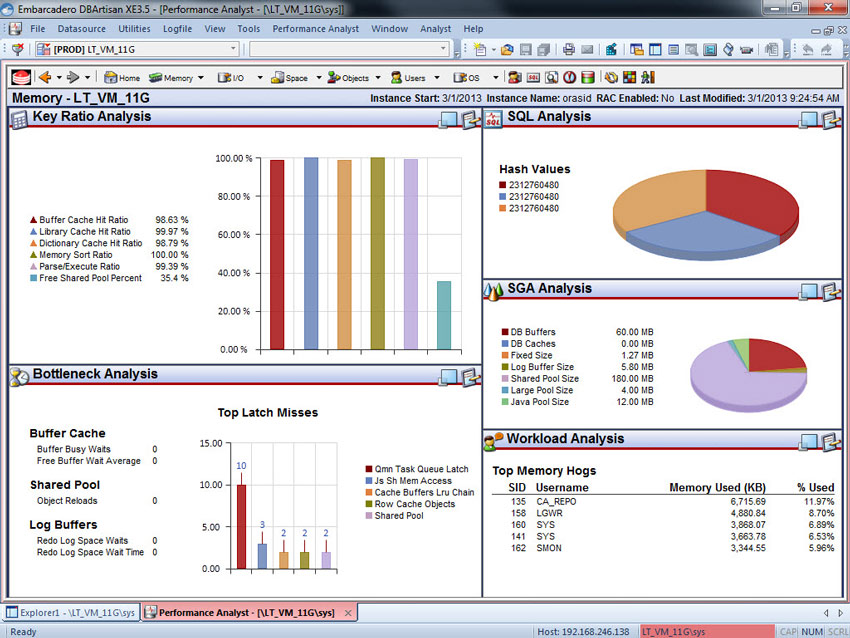850x638 pixels.
Task: Click the red-green database cylinder icon
Action: (588, 78)
